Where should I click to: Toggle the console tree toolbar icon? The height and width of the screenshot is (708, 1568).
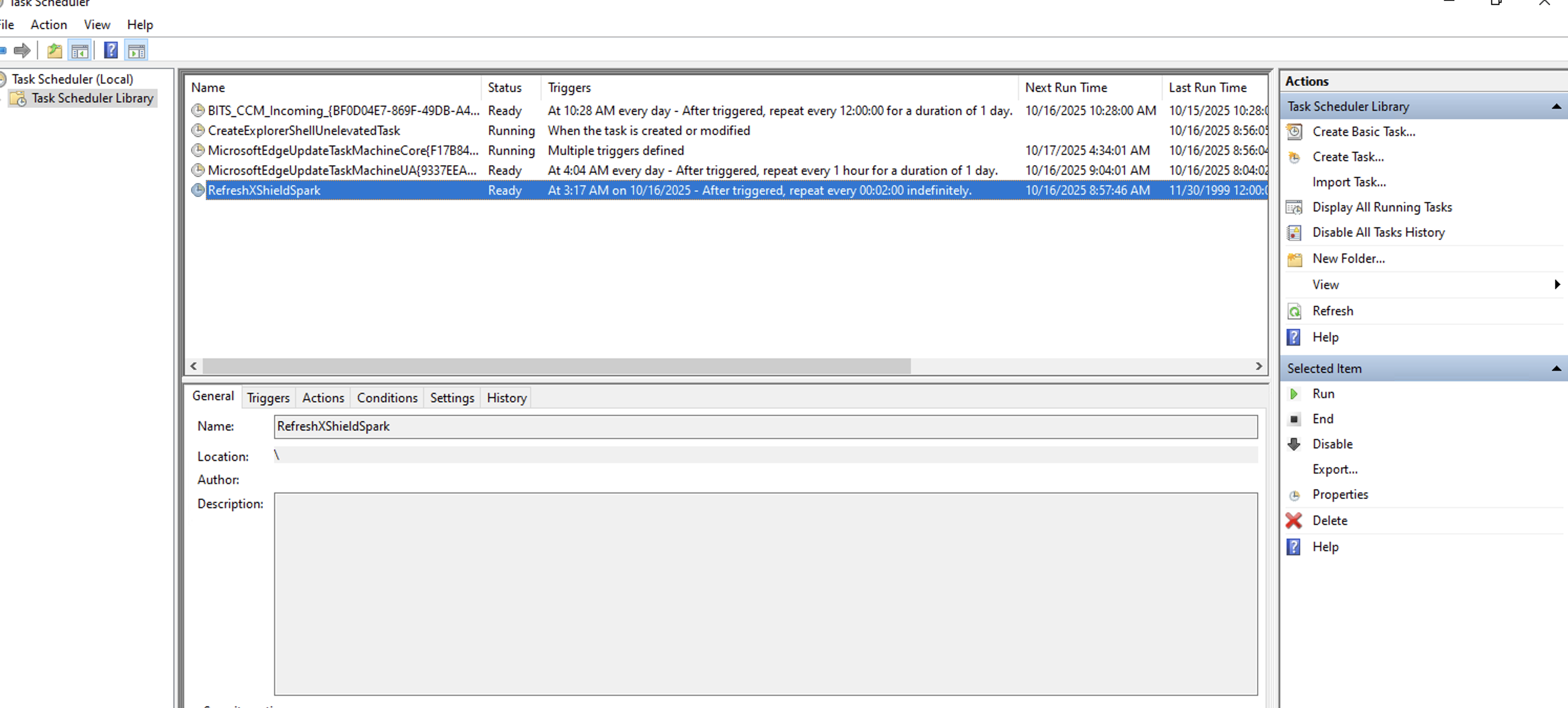(80, 50)
